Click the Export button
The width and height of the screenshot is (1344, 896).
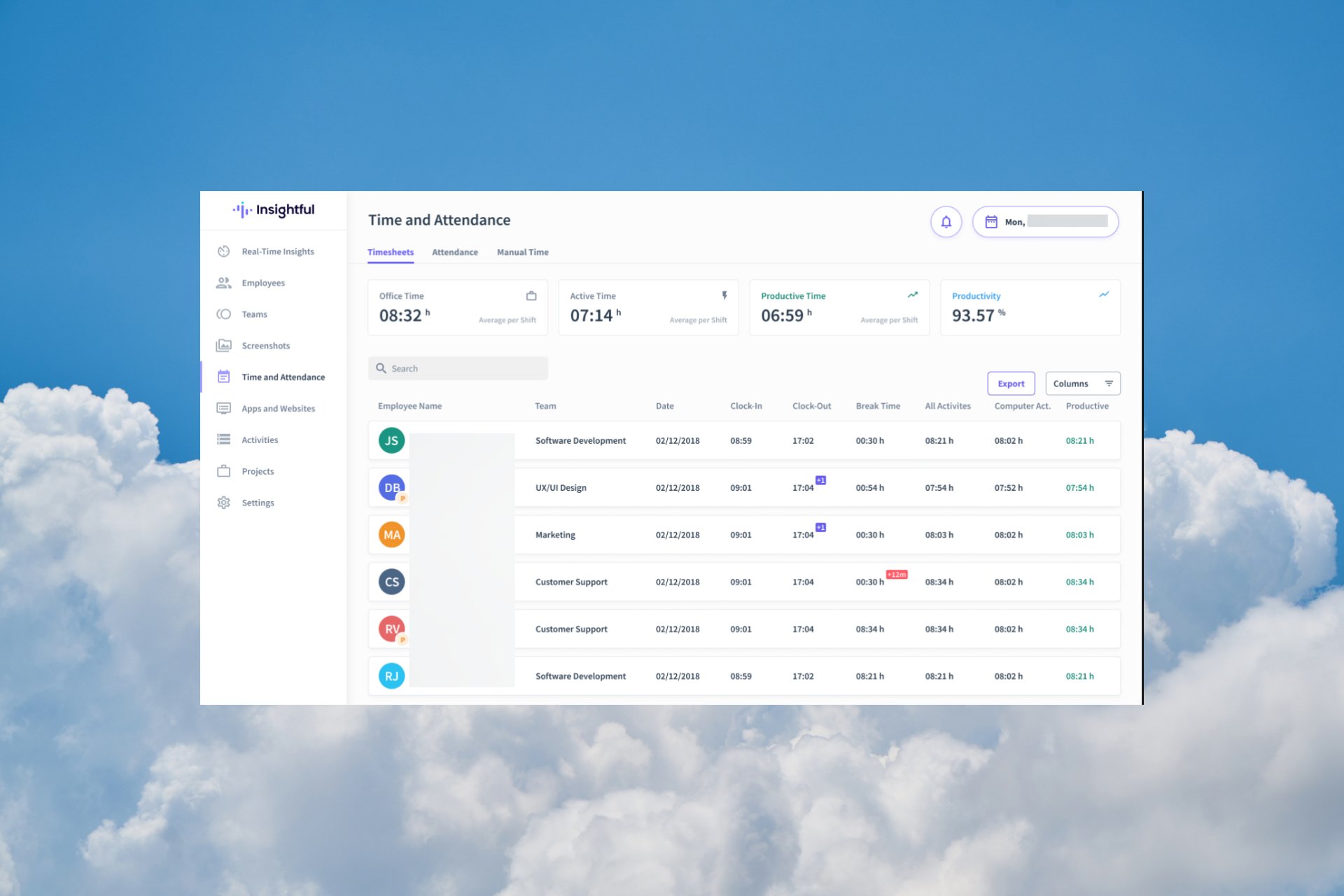point(1011,384)
